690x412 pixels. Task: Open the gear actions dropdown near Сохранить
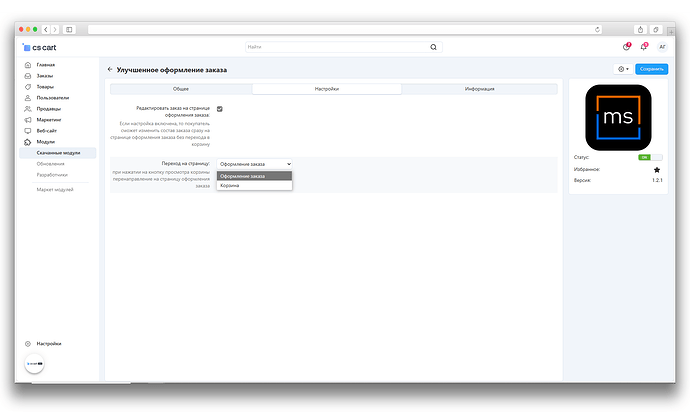(623, 69)
